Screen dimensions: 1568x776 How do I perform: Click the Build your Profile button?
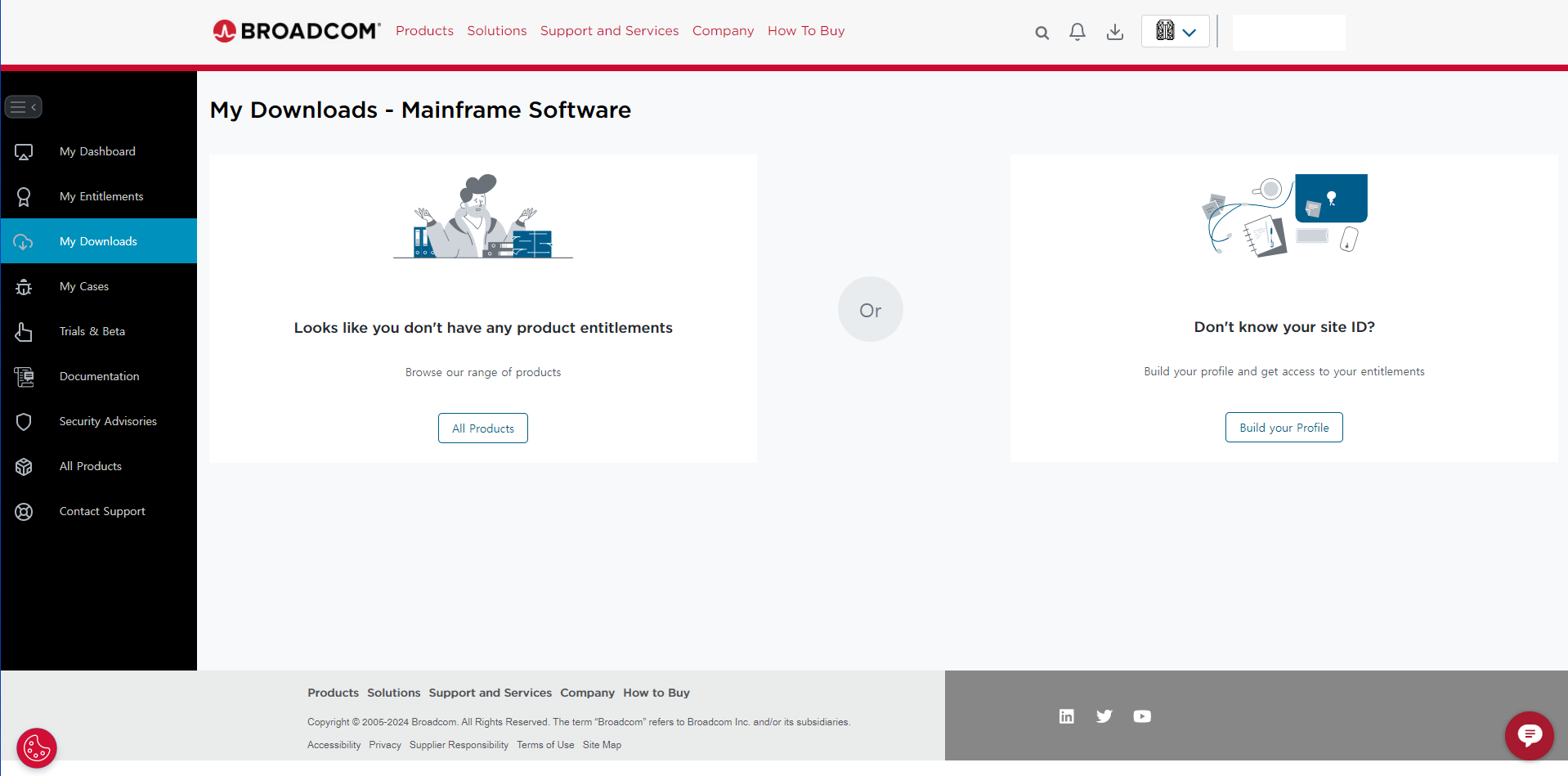(1284, 428)
